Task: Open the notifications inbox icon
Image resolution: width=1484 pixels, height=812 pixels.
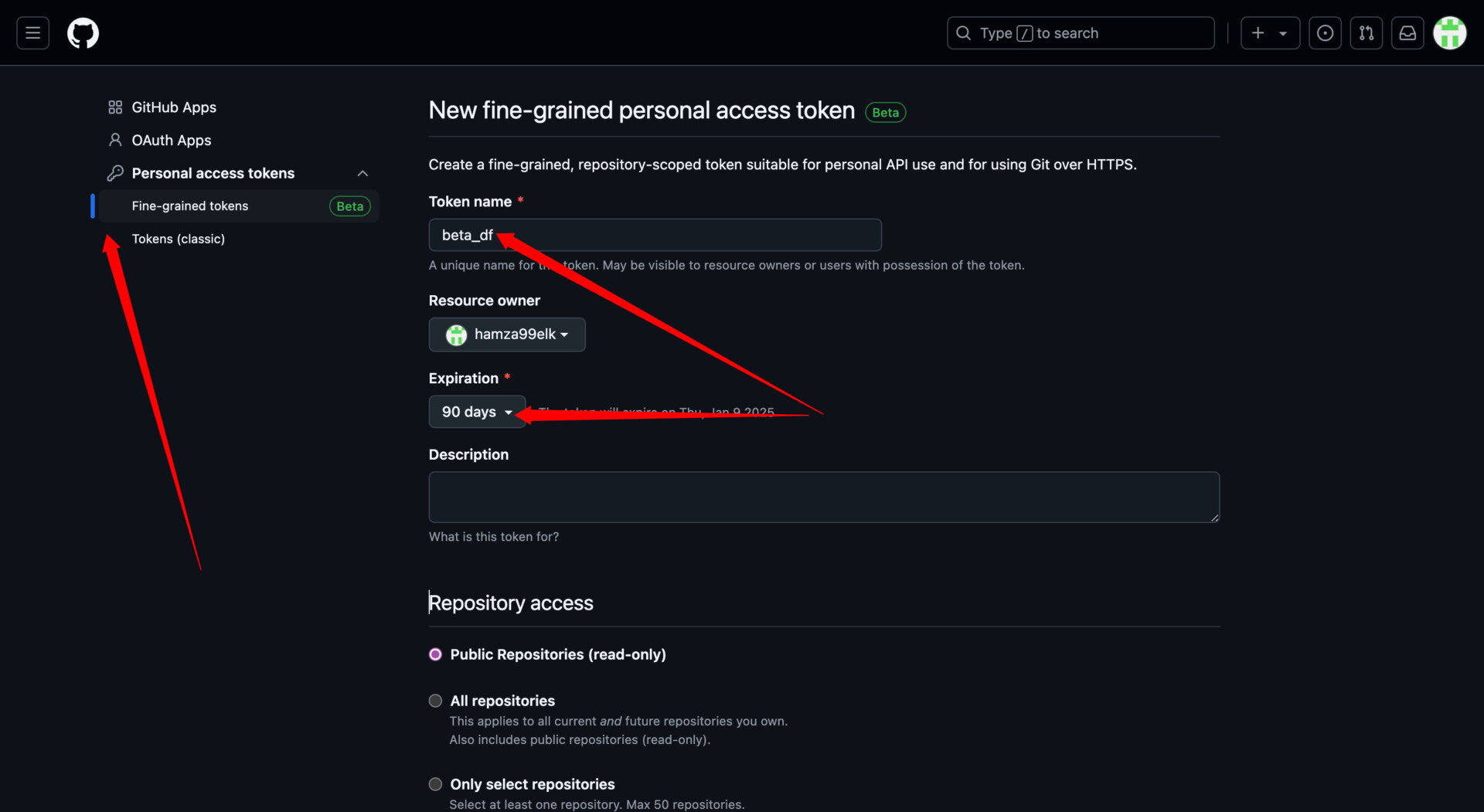Action: (1407, 33)
